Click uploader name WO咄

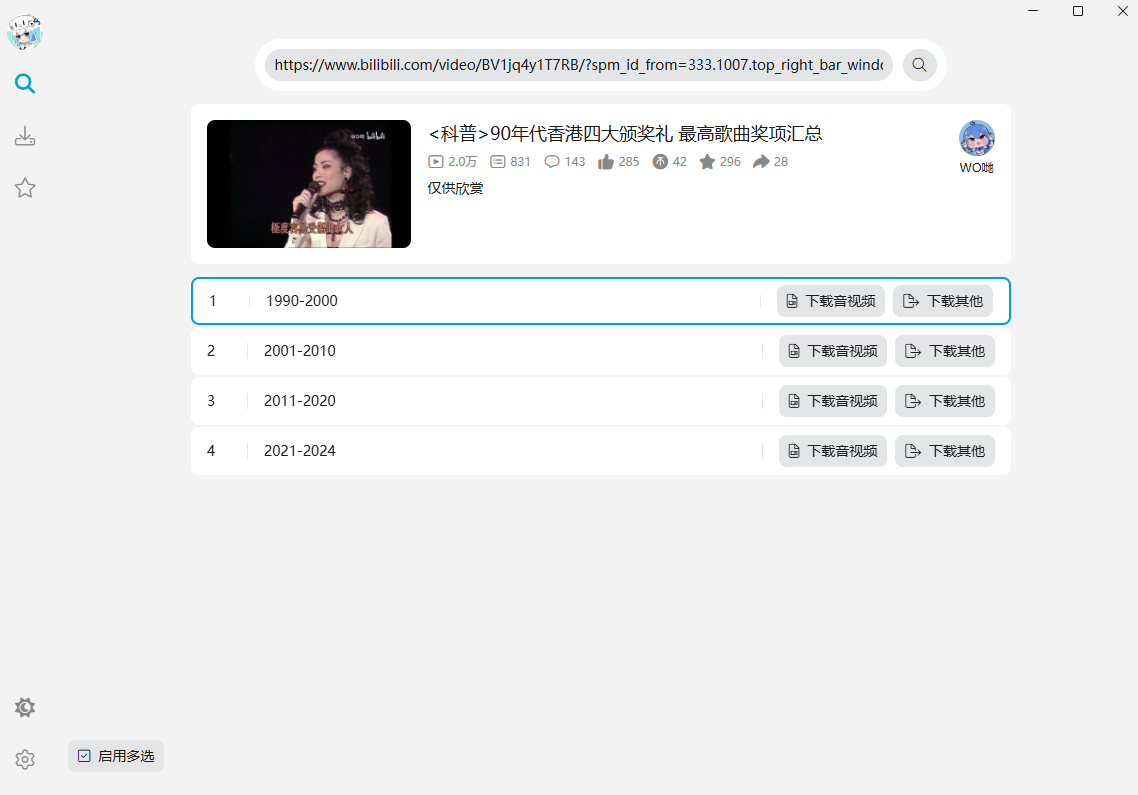tap(976, 168)
